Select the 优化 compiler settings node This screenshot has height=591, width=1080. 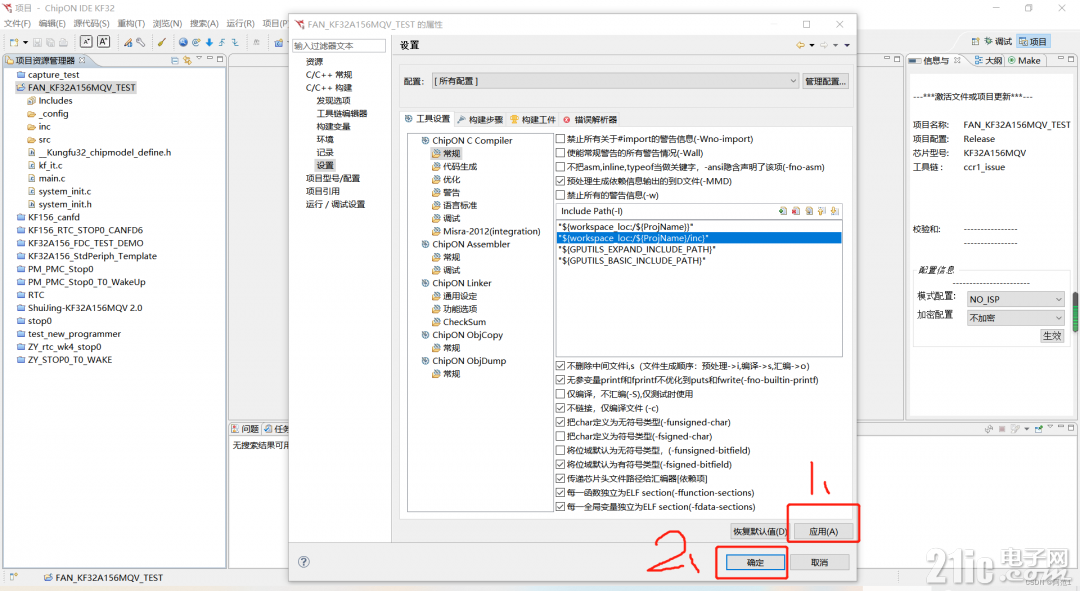tap(446, 180)
